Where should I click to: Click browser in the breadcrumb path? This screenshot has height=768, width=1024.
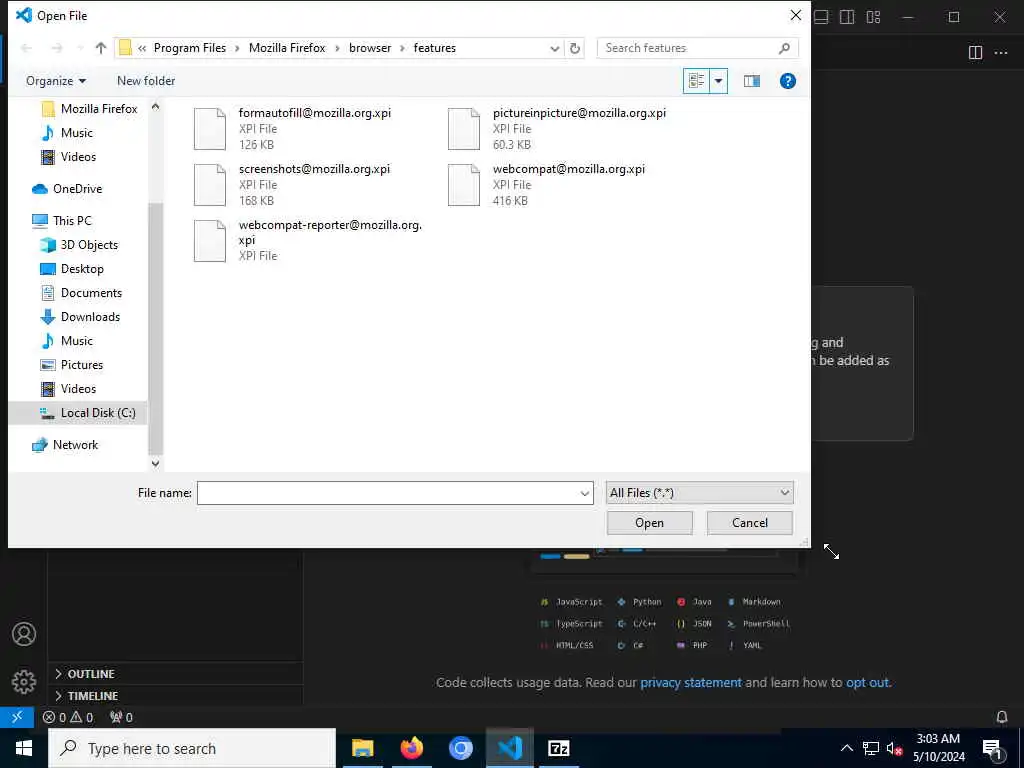pos(370,48)
